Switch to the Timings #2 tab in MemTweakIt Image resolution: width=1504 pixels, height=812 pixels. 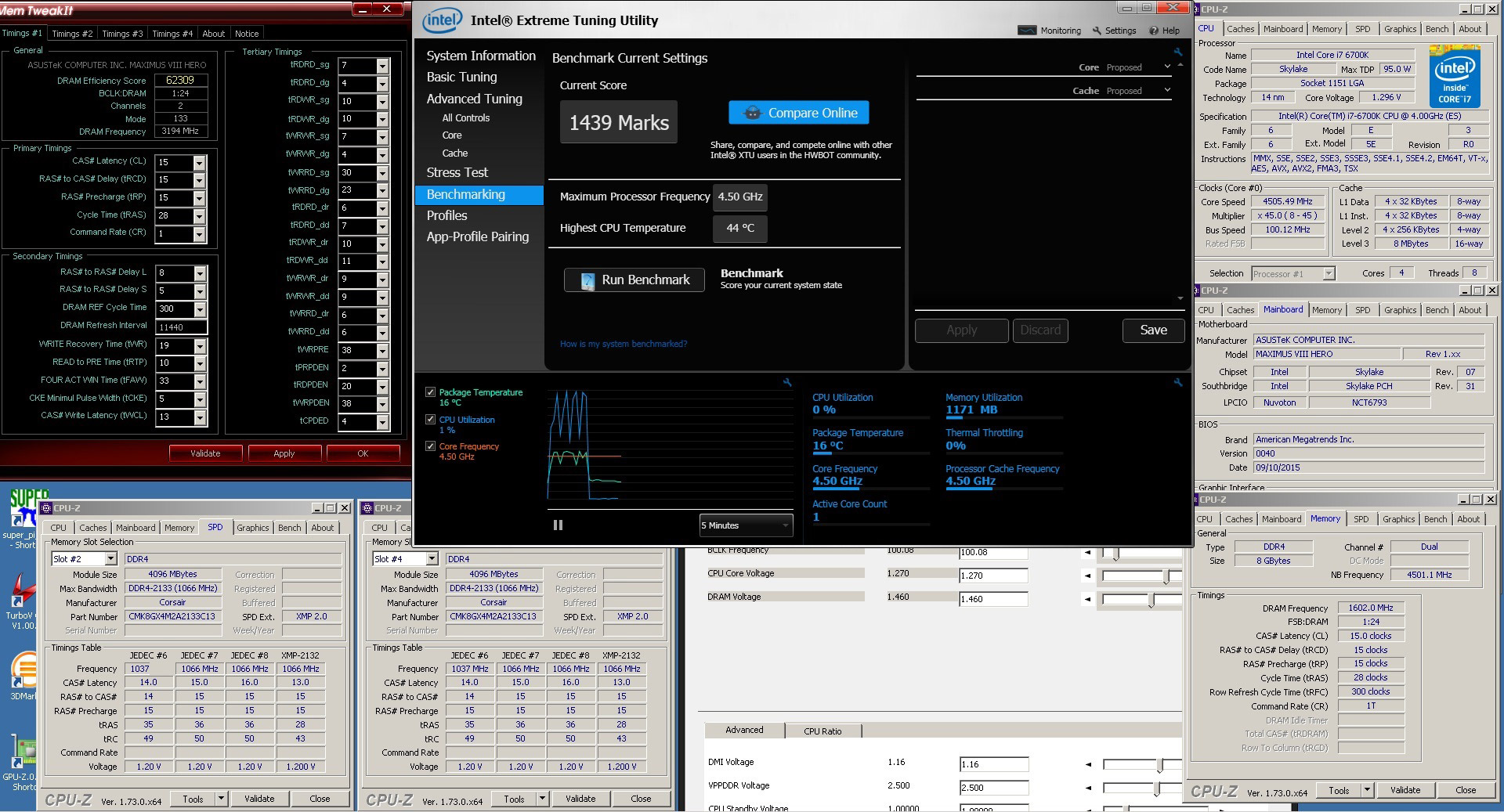[x=72, y=34]
